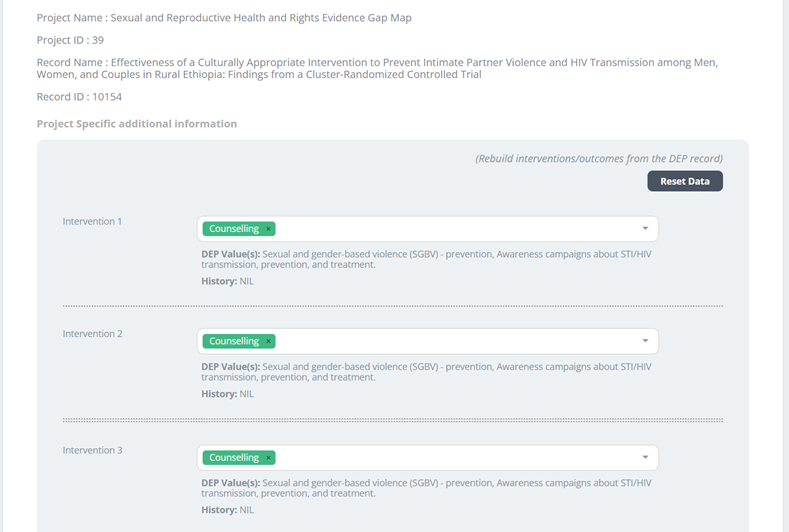Expand the Intervention 1 dropdown arrow
Image resolution: width=789 pixels, height=532 pixels.
[x=645, y=229]
